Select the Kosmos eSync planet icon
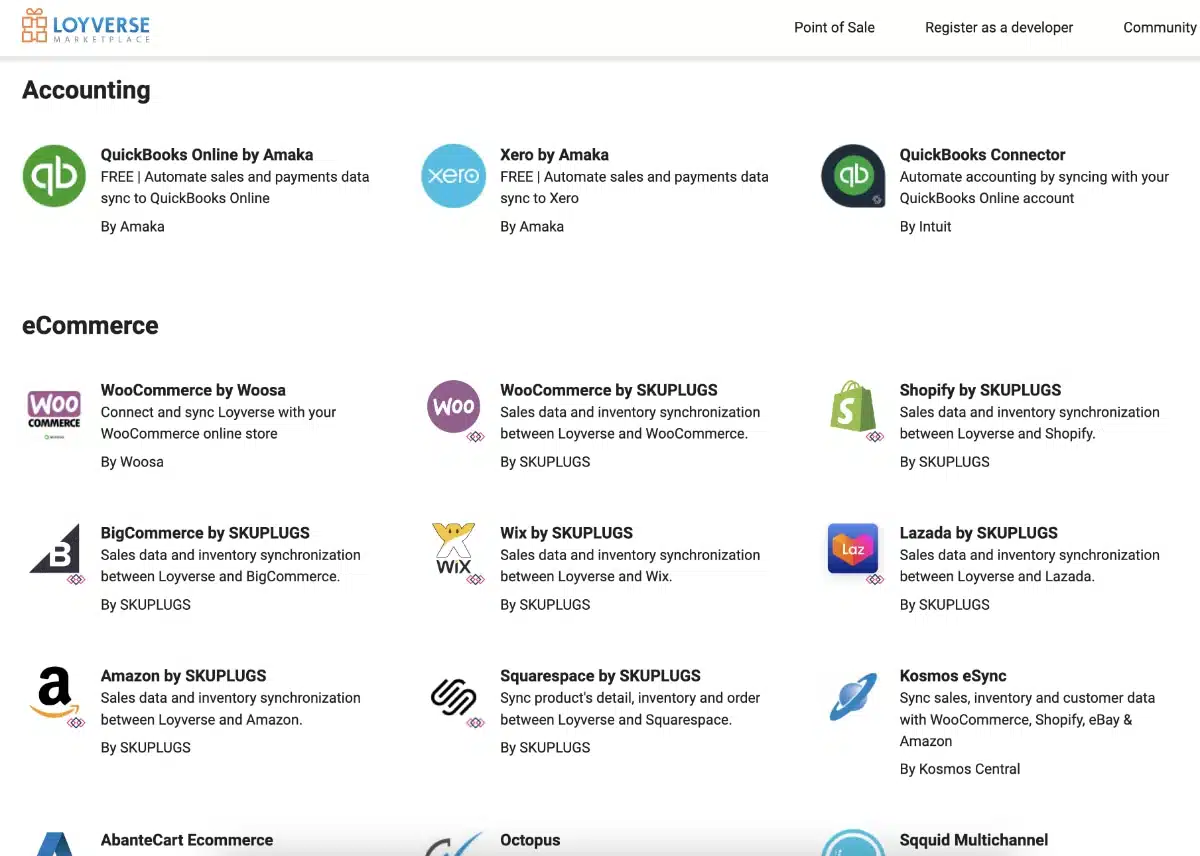 (x=853, y=696)
